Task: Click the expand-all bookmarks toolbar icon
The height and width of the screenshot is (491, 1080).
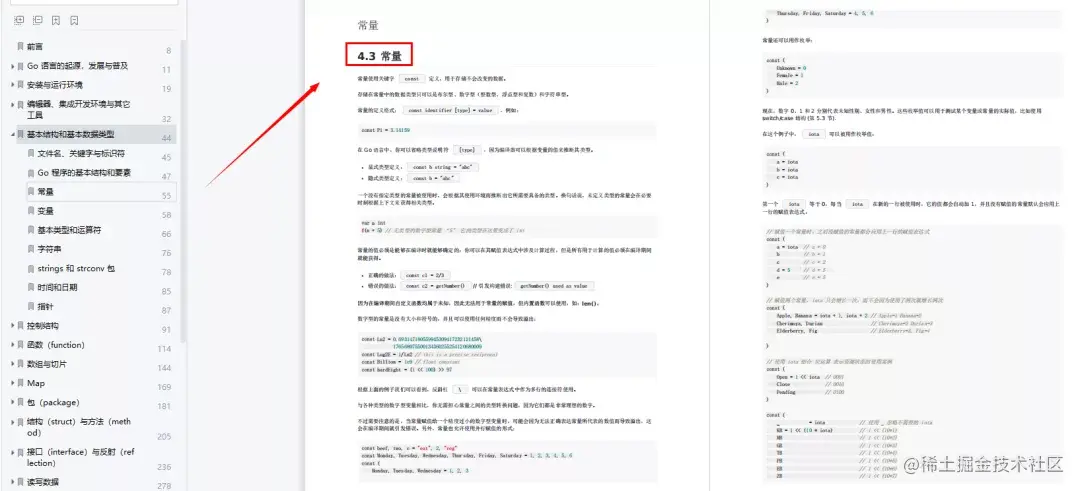Action: click(19, 21)
